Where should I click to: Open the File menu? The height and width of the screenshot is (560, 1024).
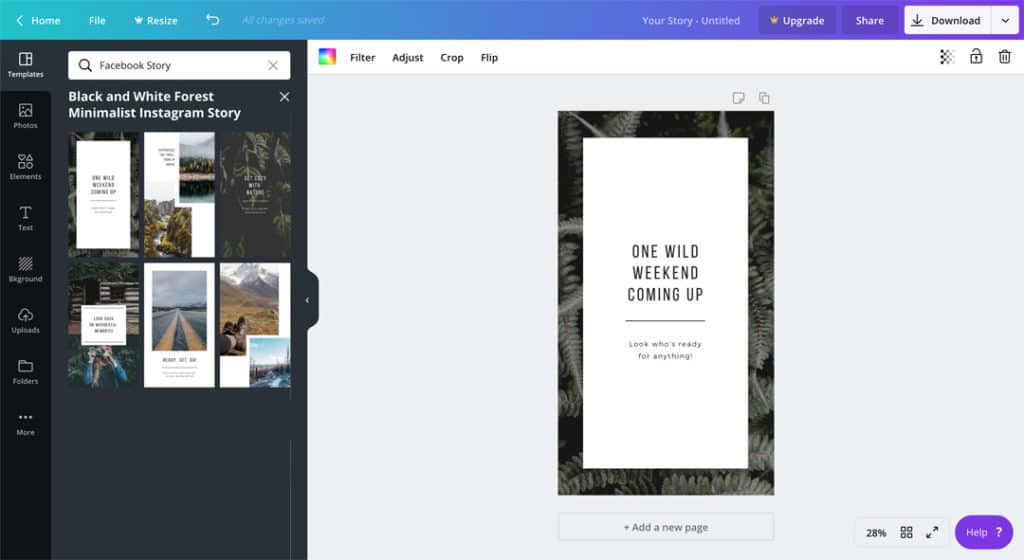97,20
